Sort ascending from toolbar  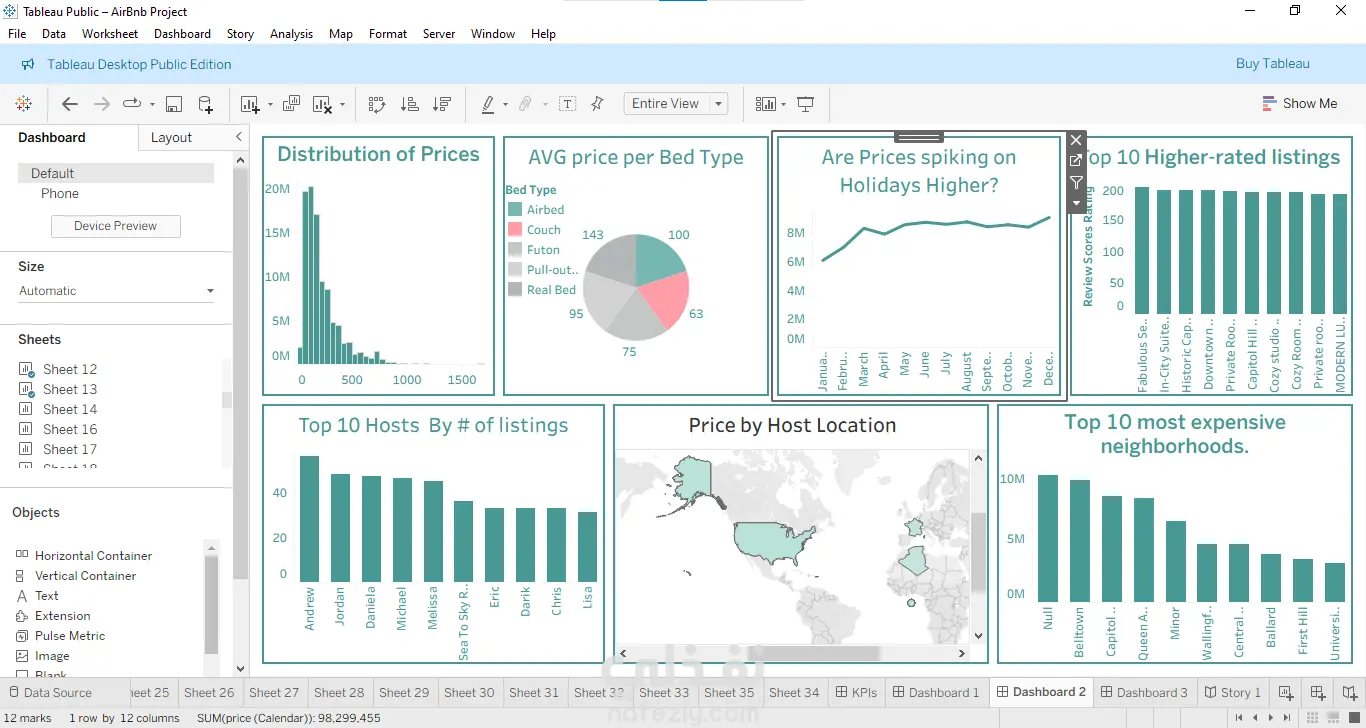[x=409, y=104]
